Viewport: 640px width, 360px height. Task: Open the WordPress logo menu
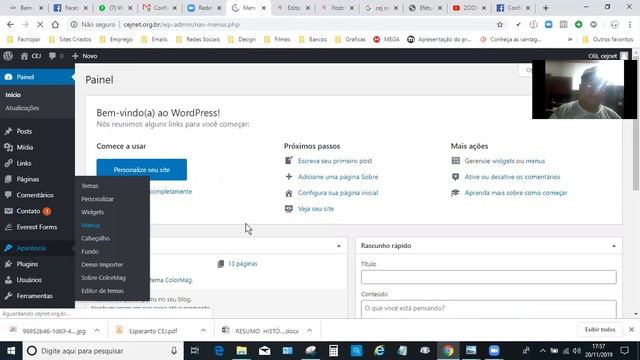pos(8,56)
